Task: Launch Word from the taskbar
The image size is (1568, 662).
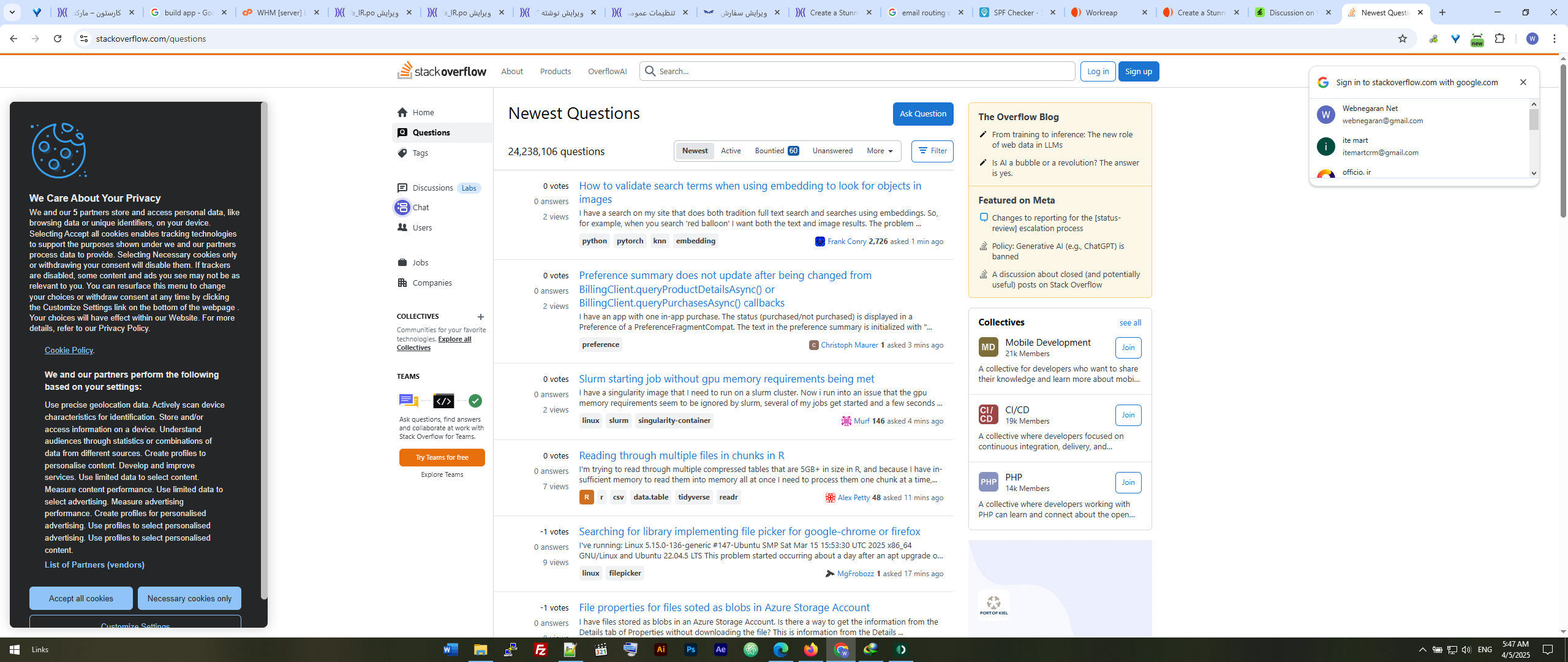Action: [x=451, y=650]
